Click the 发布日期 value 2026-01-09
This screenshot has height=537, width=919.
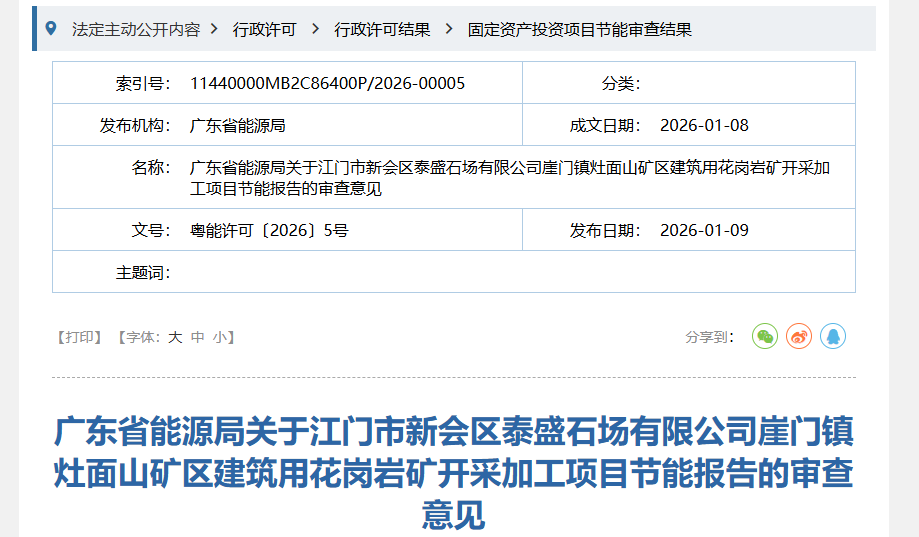click(704, 230)
